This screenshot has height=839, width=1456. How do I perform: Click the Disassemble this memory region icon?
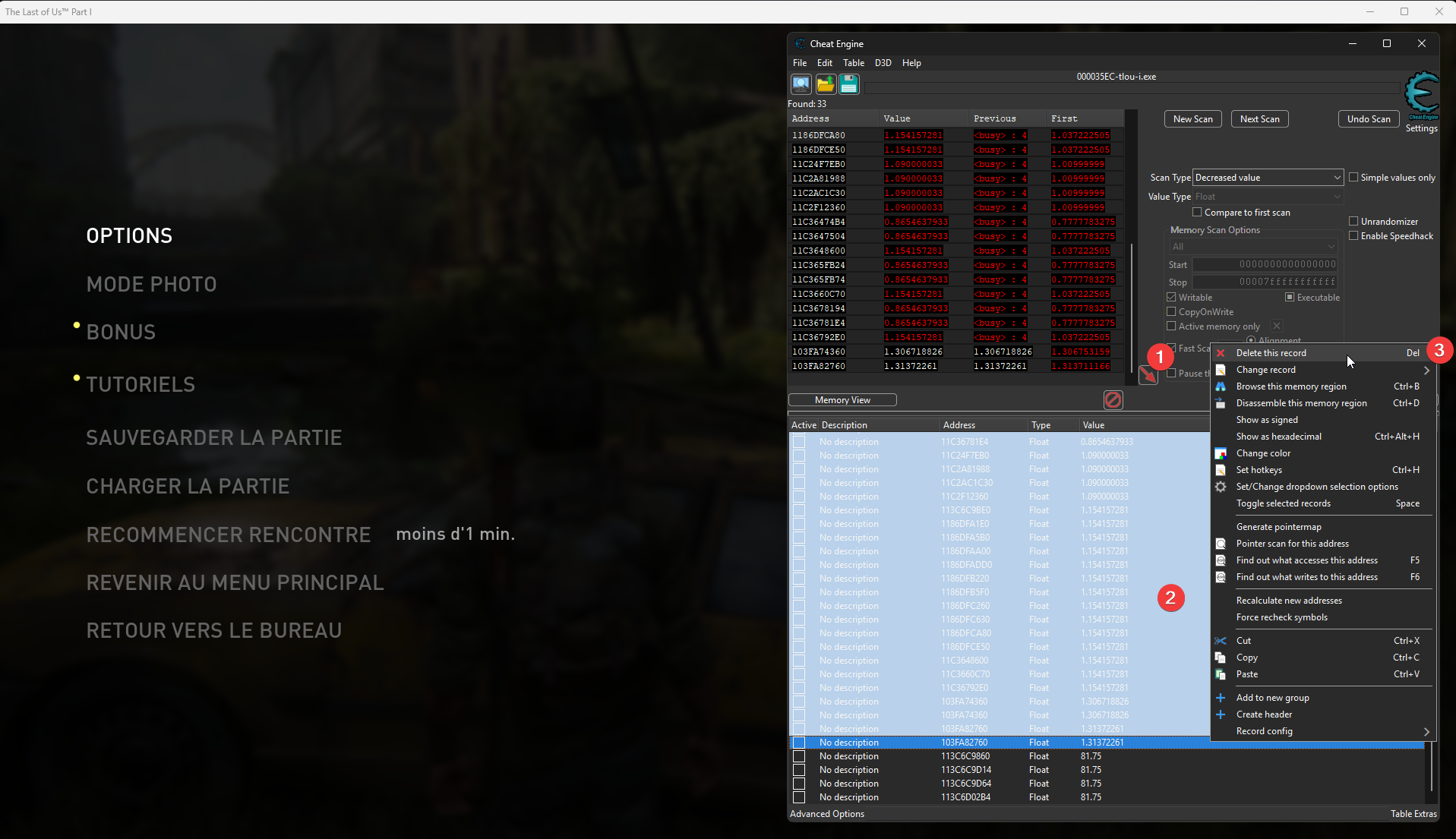click(x=1221, y=403)
